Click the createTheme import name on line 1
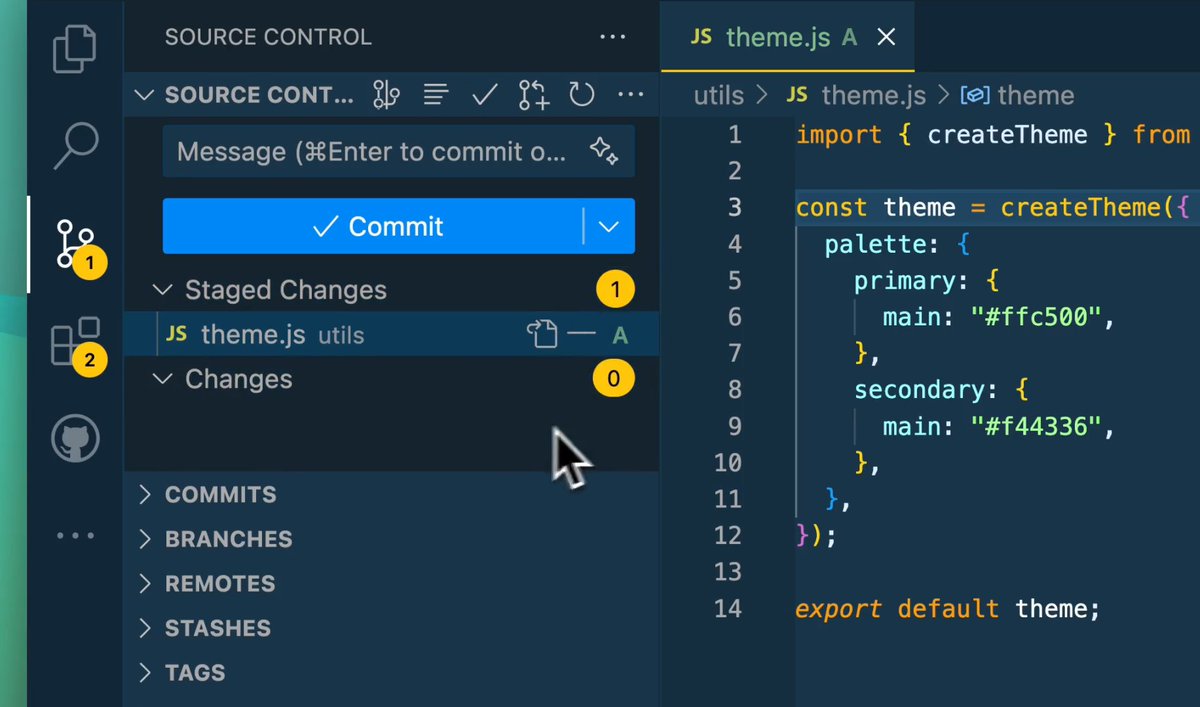This screenshot has width=1200, height=707. pos(1007,134)
